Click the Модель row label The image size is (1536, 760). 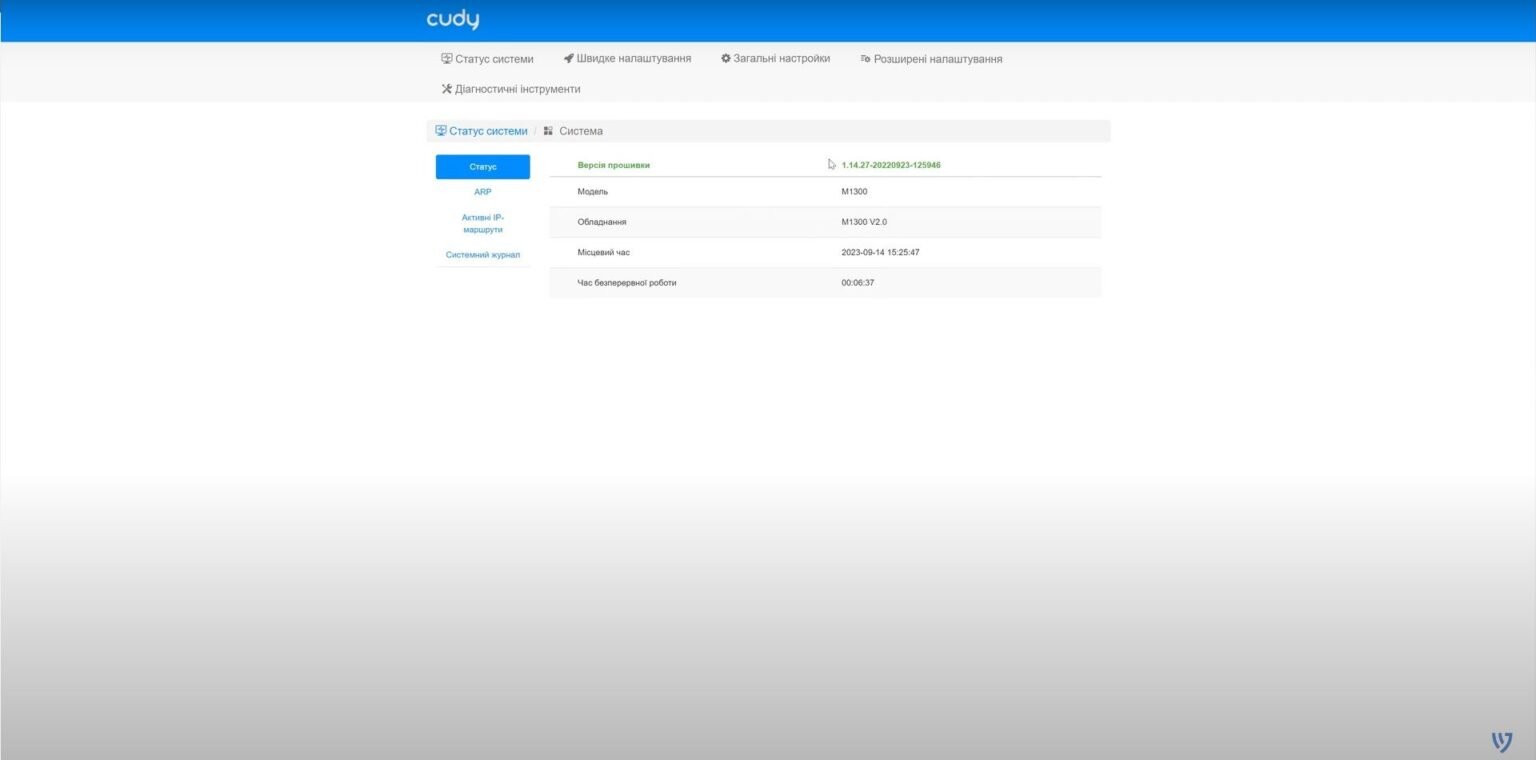(x=593, y=192)
